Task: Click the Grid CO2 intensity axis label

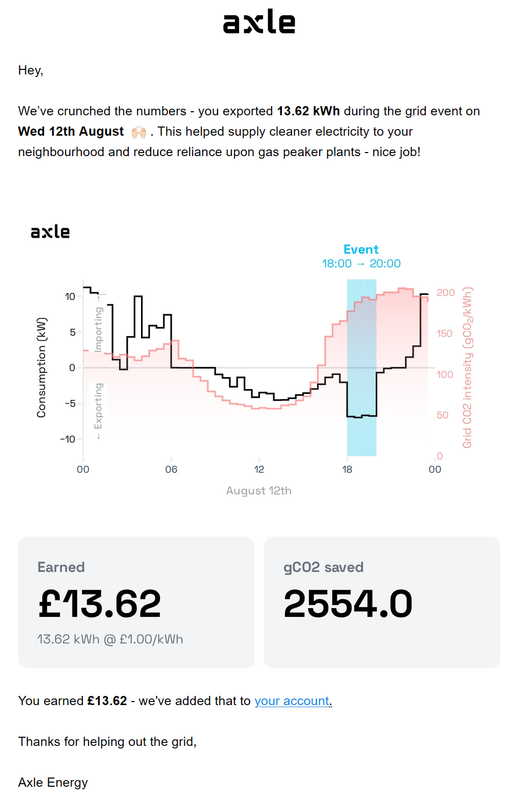Action: tap(467, 367)
